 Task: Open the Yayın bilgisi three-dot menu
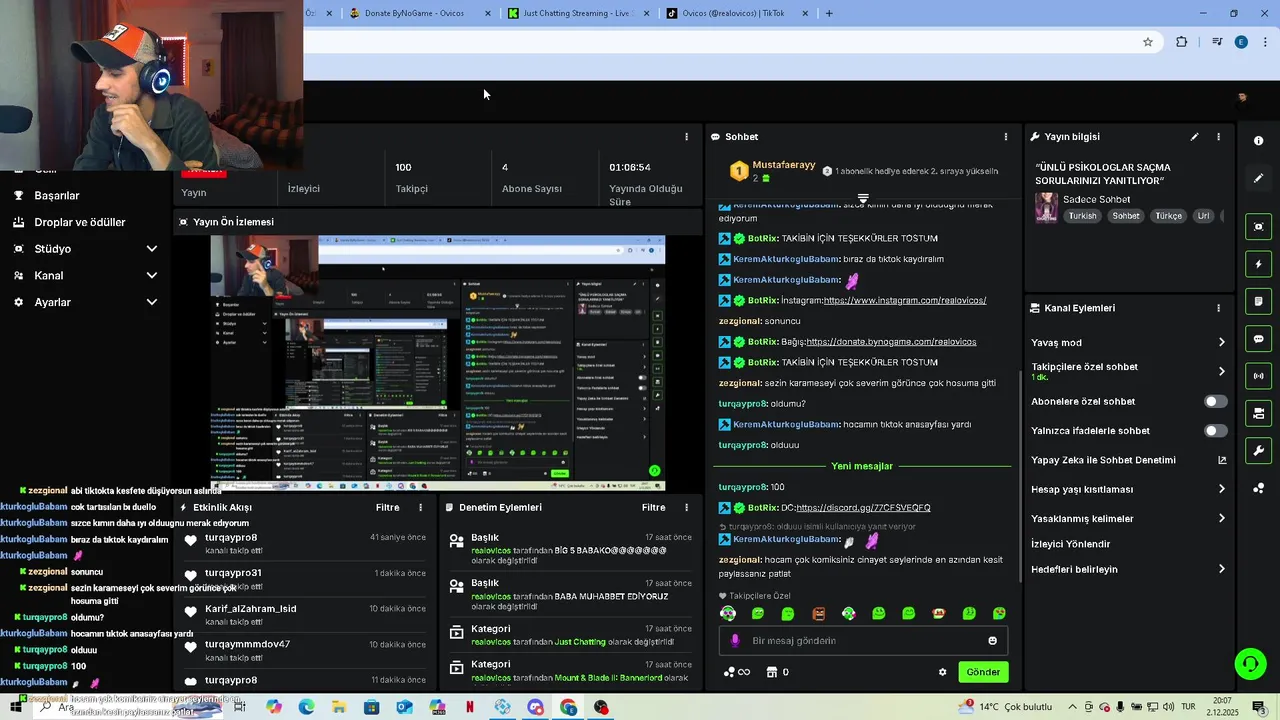[1218, 137]
